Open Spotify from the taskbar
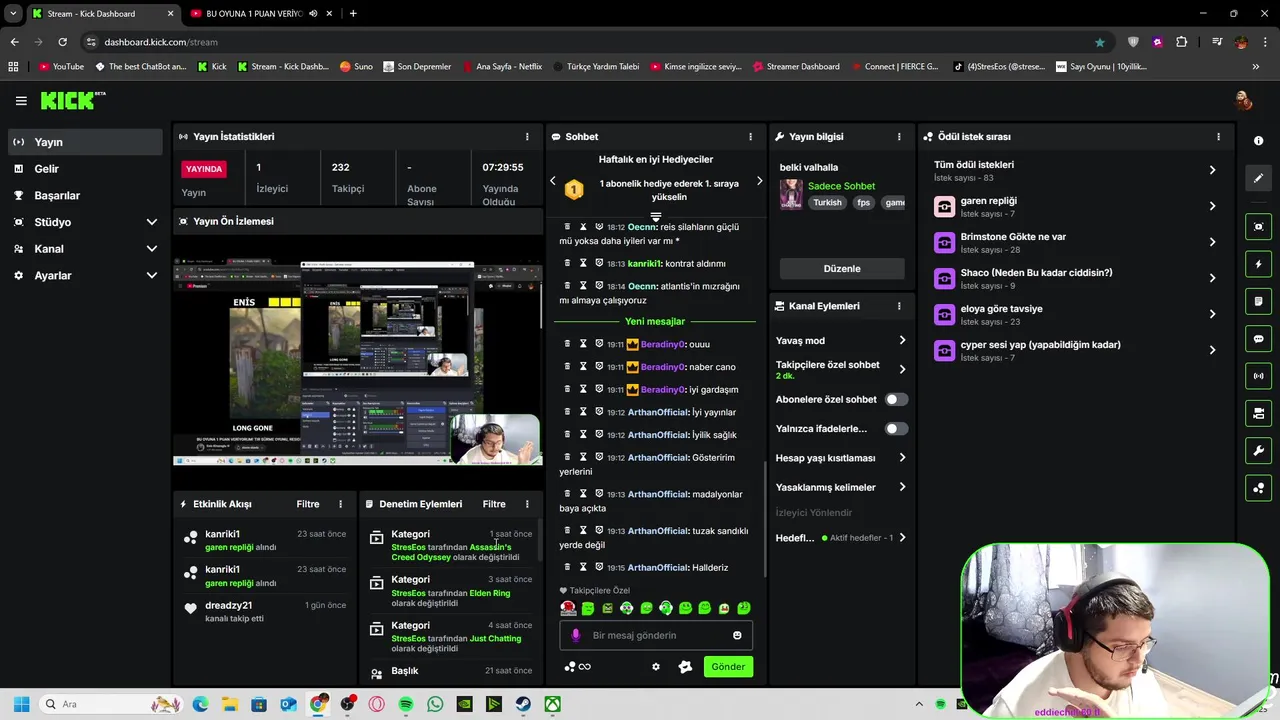 click(406, 704)
